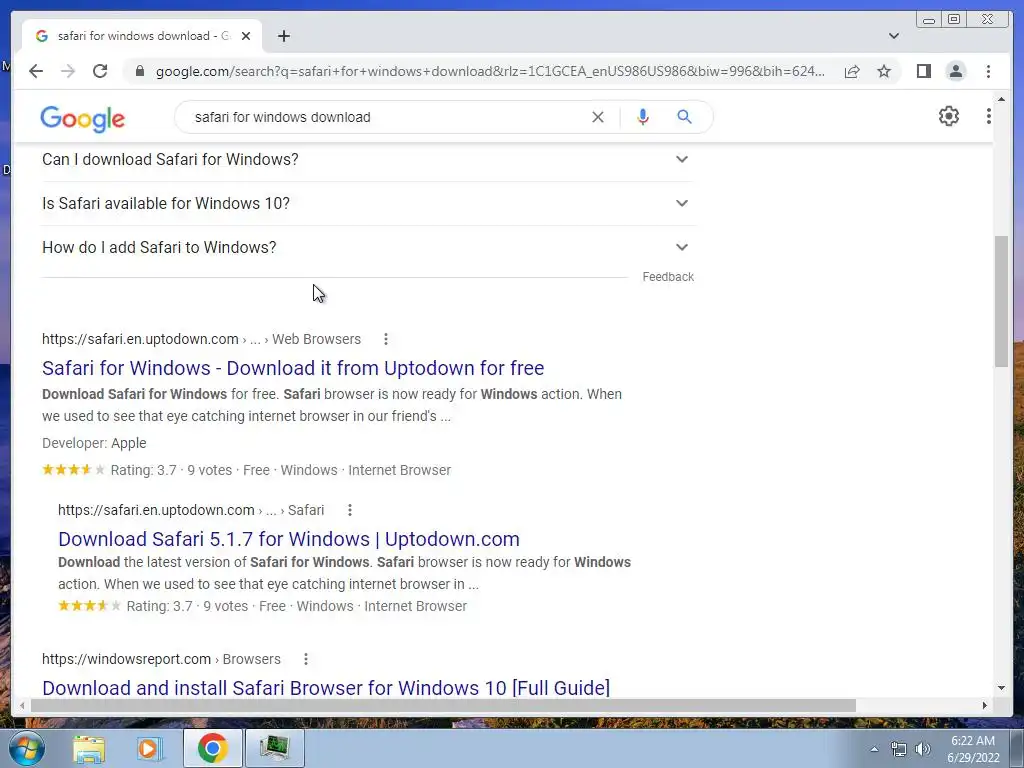Click the vertical scrollbar thumb
Image resolution: width=1024 pixels, height=768 pixels.
click(1001, 301)
